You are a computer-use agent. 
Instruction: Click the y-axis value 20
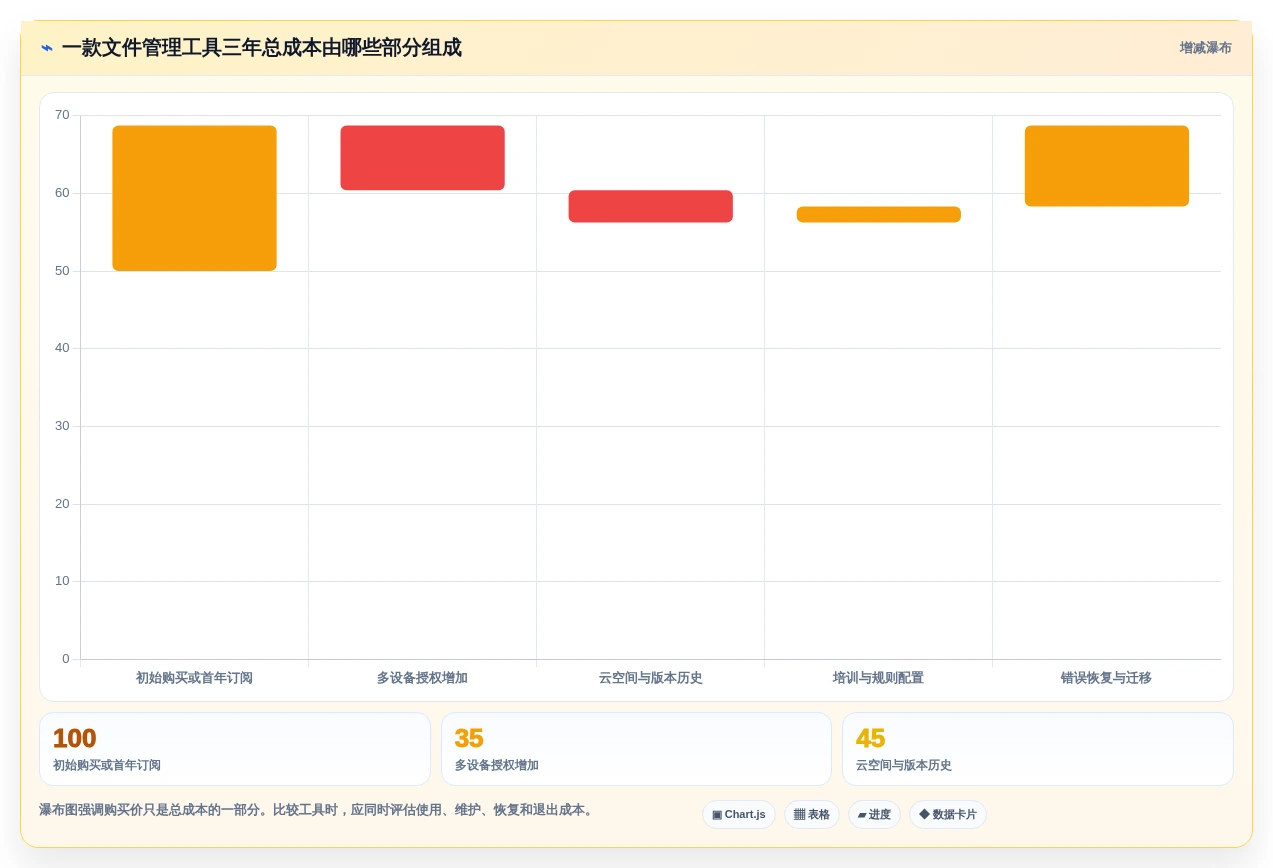coord(62,504)
